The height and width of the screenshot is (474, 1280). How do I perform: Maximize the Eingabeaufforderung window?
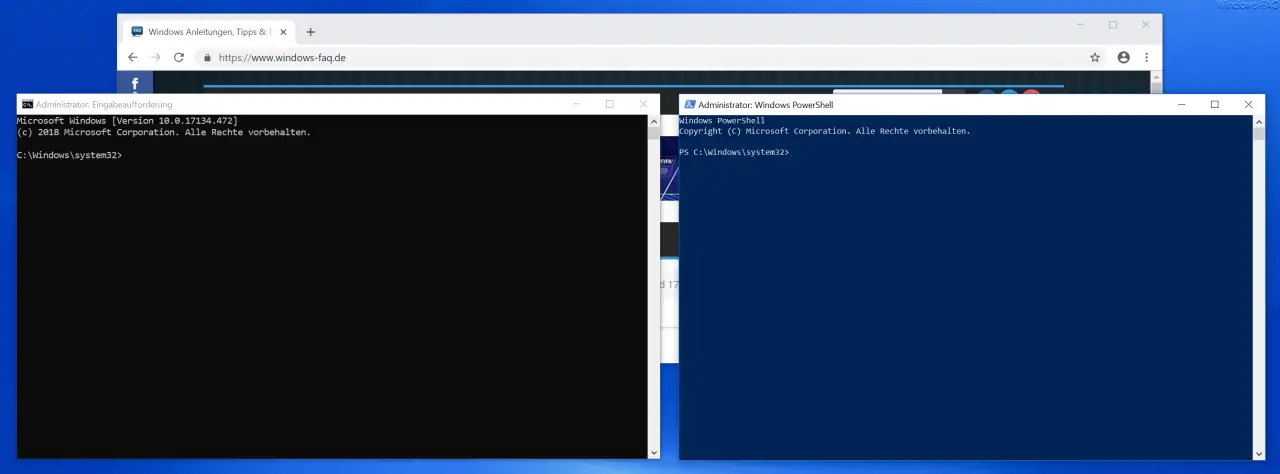coord(610,104)
